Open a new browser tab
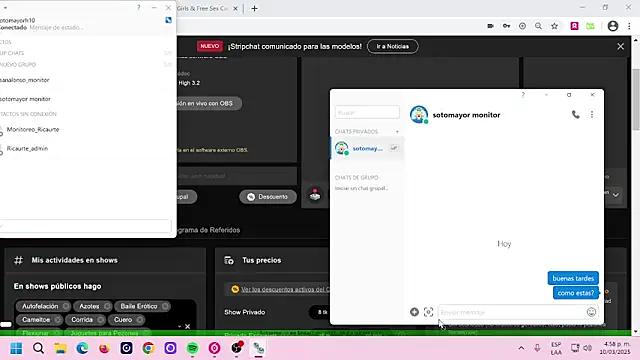The height and width of the screenshot is (360, 640). pyautogui.click(x=254, y=8)
